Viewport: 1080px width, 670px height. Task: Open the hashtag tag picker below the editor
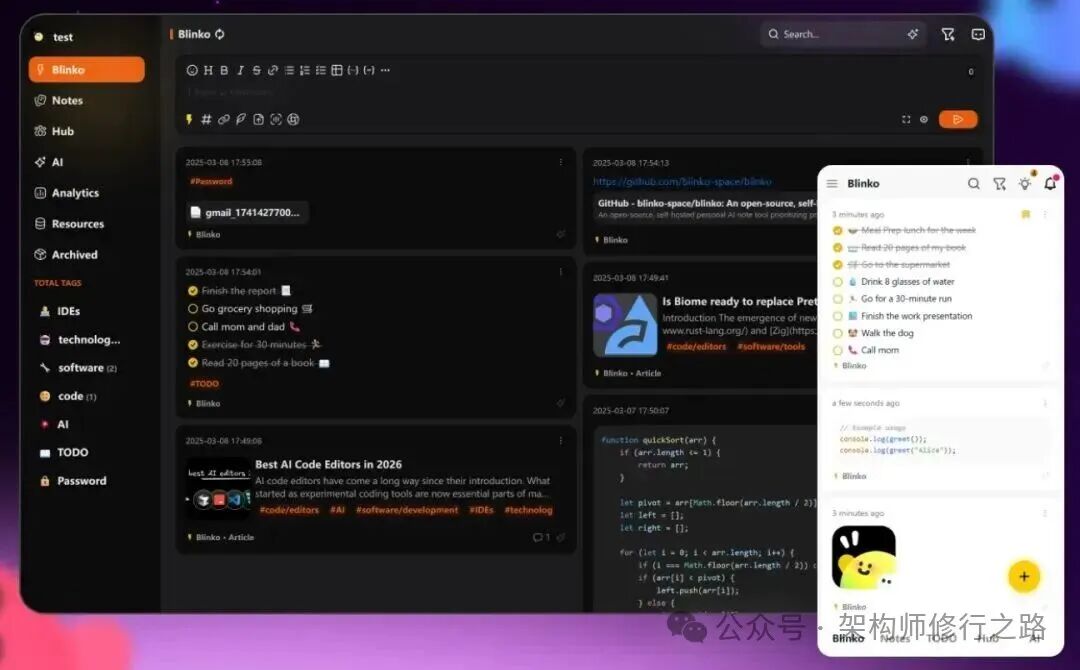[206, 120]
